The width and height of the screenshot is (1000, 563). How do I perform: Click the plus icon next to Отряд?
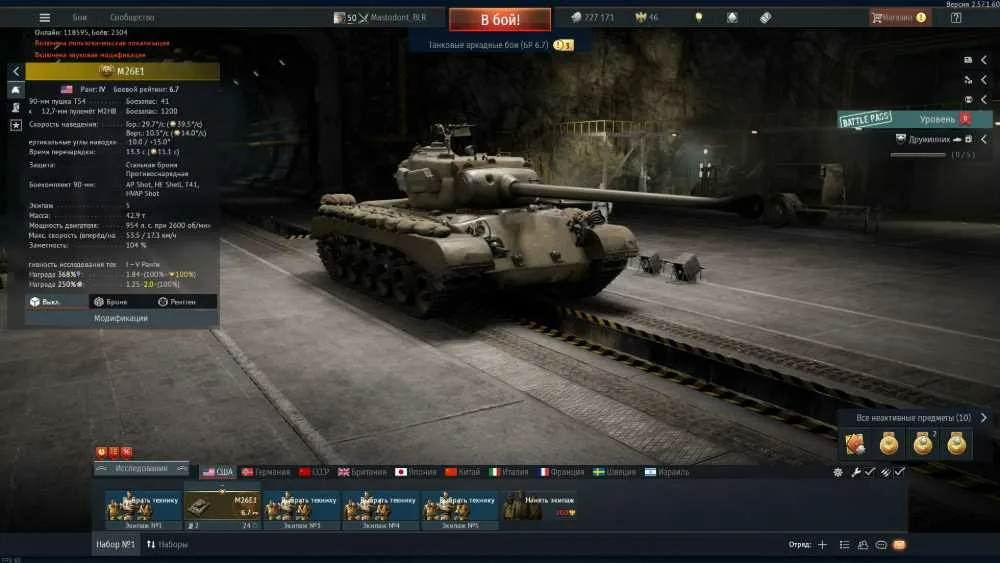pyautogui.click(x=823, y=545)
